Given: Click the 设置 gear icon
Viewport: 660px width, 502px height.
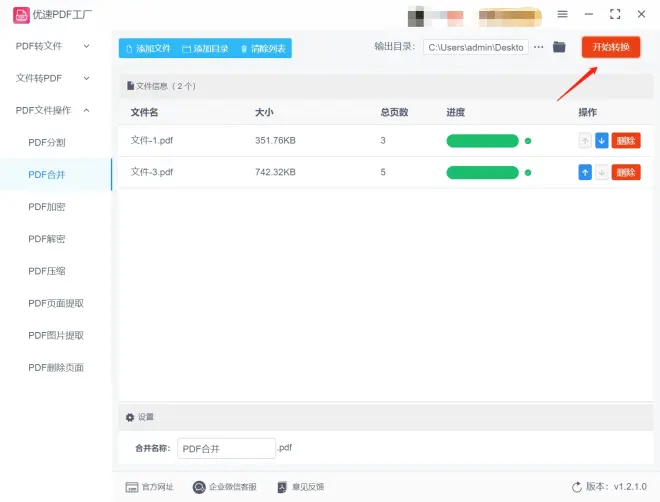Looking at the screenshot, I should point(130,417).
